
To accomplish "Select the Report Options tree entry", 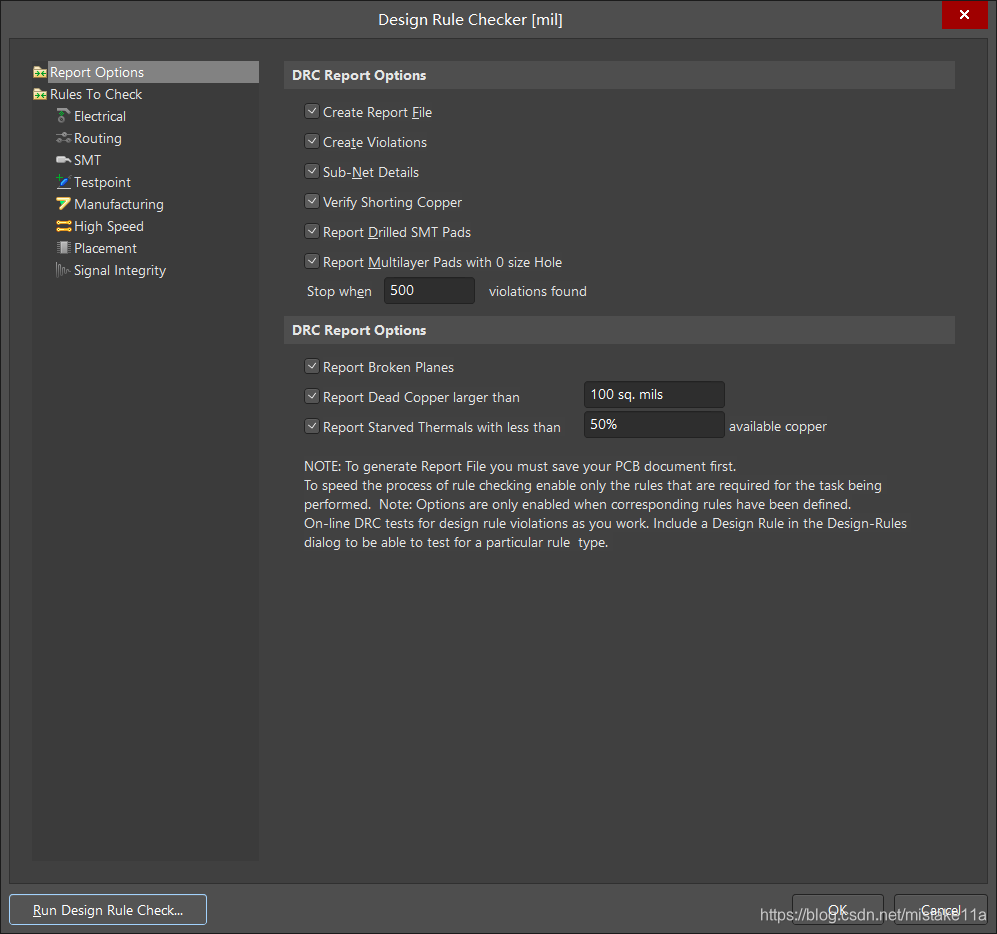I will (x=97, y=72).
